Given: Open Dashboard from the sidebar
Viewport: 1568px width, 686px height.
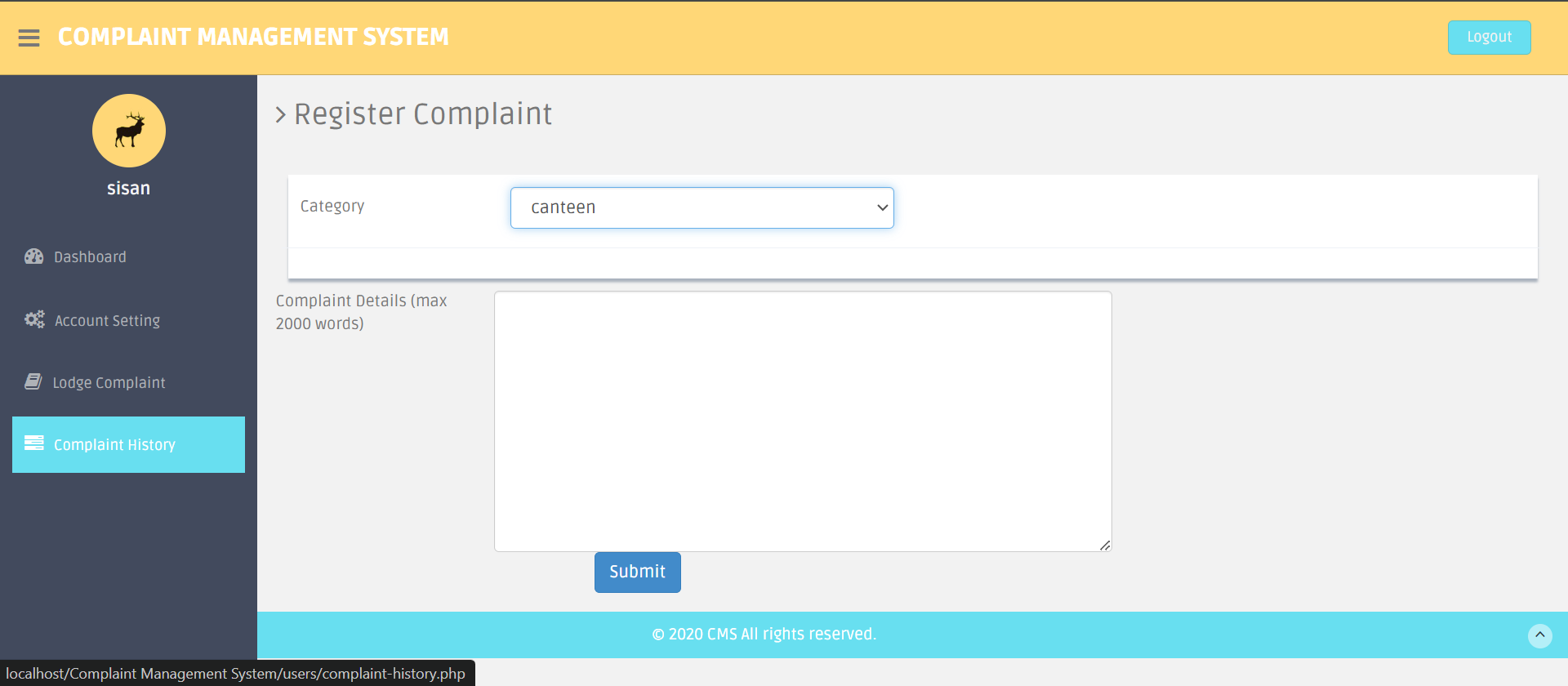Looking at the screenshot, I should pos(90,257).
